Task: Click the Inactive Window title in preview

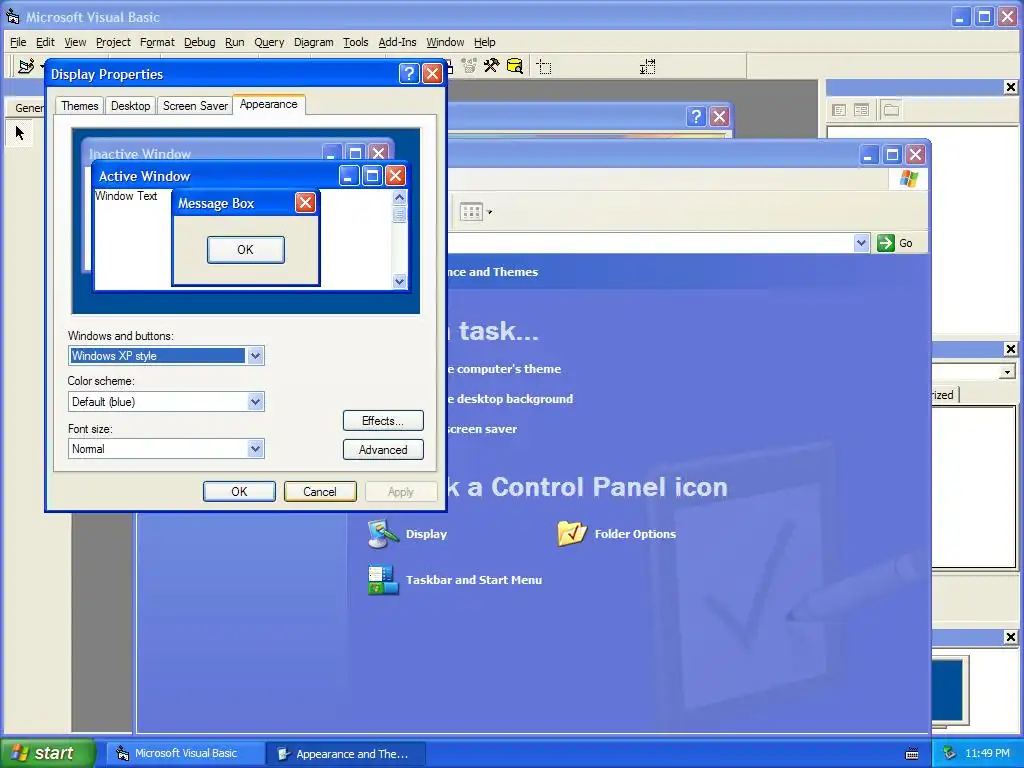Action: tap(140, 154)
